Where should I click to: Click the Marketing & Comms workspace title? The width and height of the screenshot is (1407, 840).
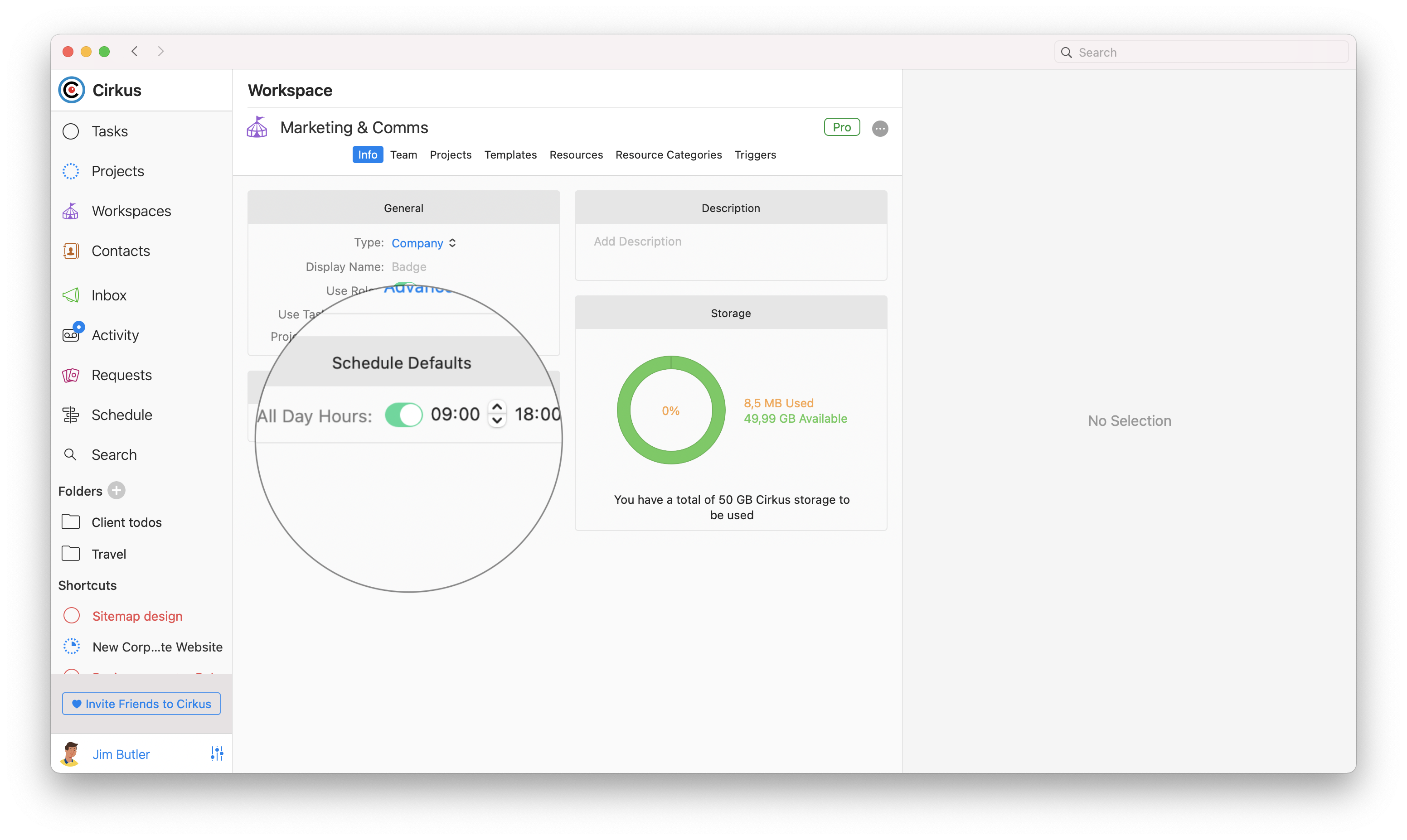pyautogui.click(x=354, y=127)
